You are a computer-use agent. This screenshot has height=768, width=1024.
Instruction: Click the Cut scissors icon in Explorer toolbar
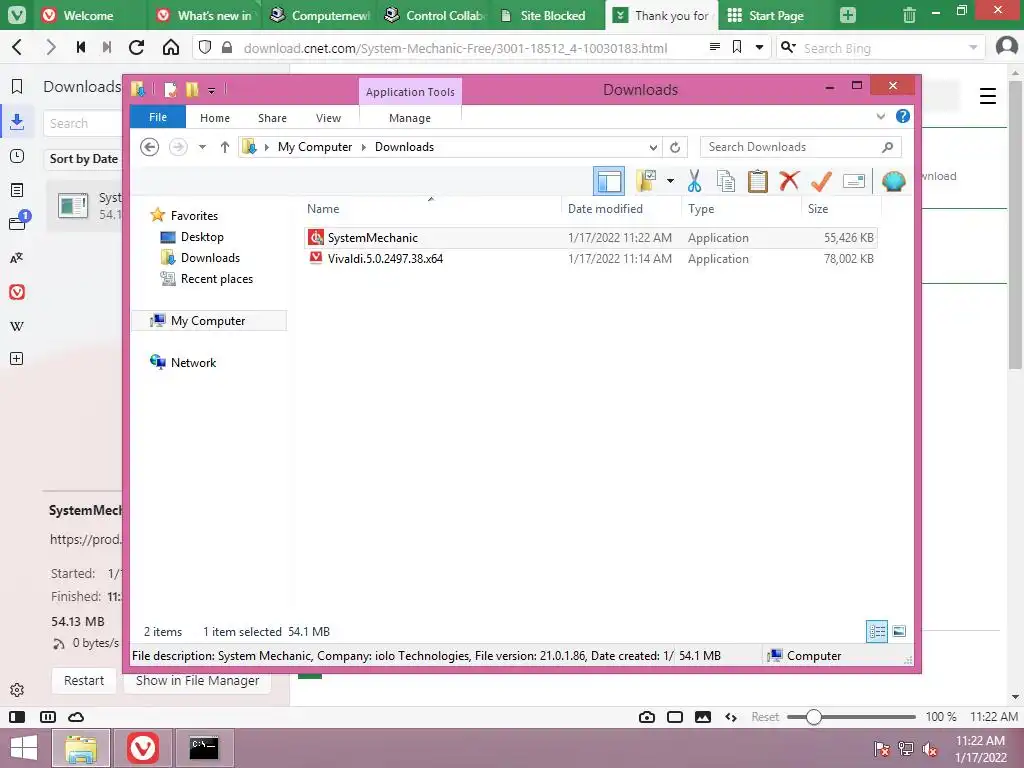pyautogui.click(x=694, y=181)
